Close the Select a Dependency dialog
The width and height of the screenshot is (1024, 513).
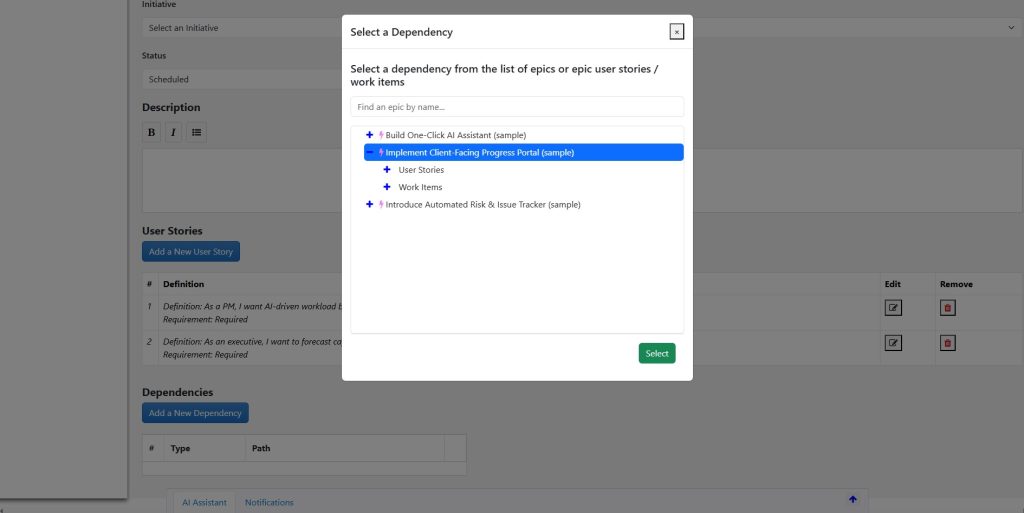677,32
